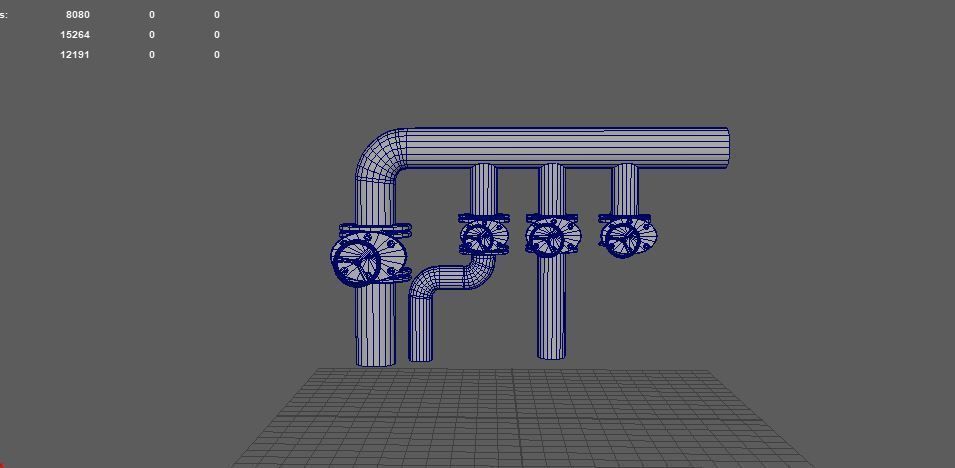Select the valve on the long third pipe
Image resolution: width=955 pixels, height=468 pixels.
[552, 236]
